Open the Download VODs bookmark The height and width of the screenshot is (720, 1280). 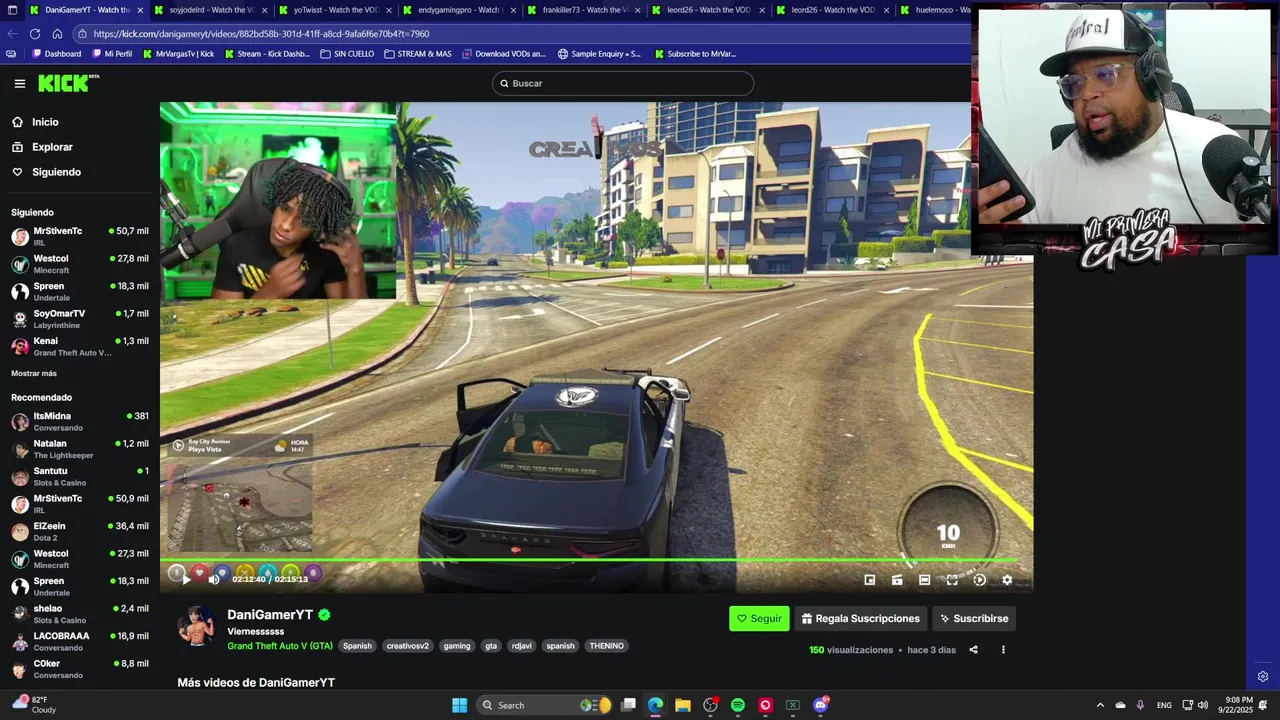click(x=503, y=54)
